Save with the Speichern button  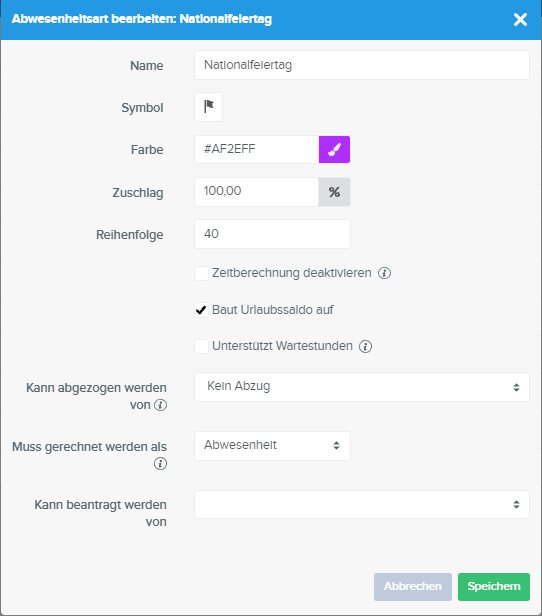pos(494,587)
